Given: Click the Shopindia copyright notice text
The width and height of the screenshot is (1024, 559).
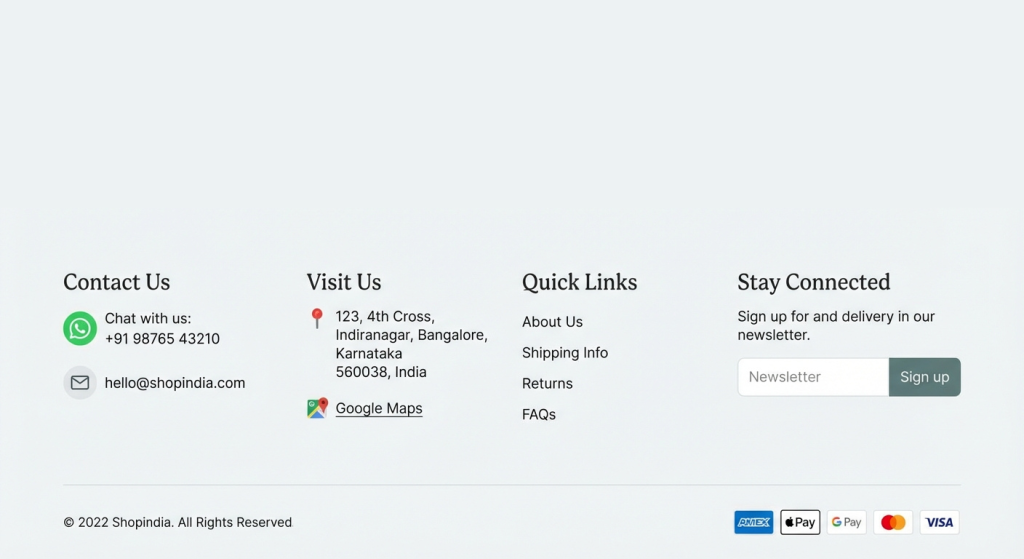Looking at the screenshot, I should [x=178, y=522].
